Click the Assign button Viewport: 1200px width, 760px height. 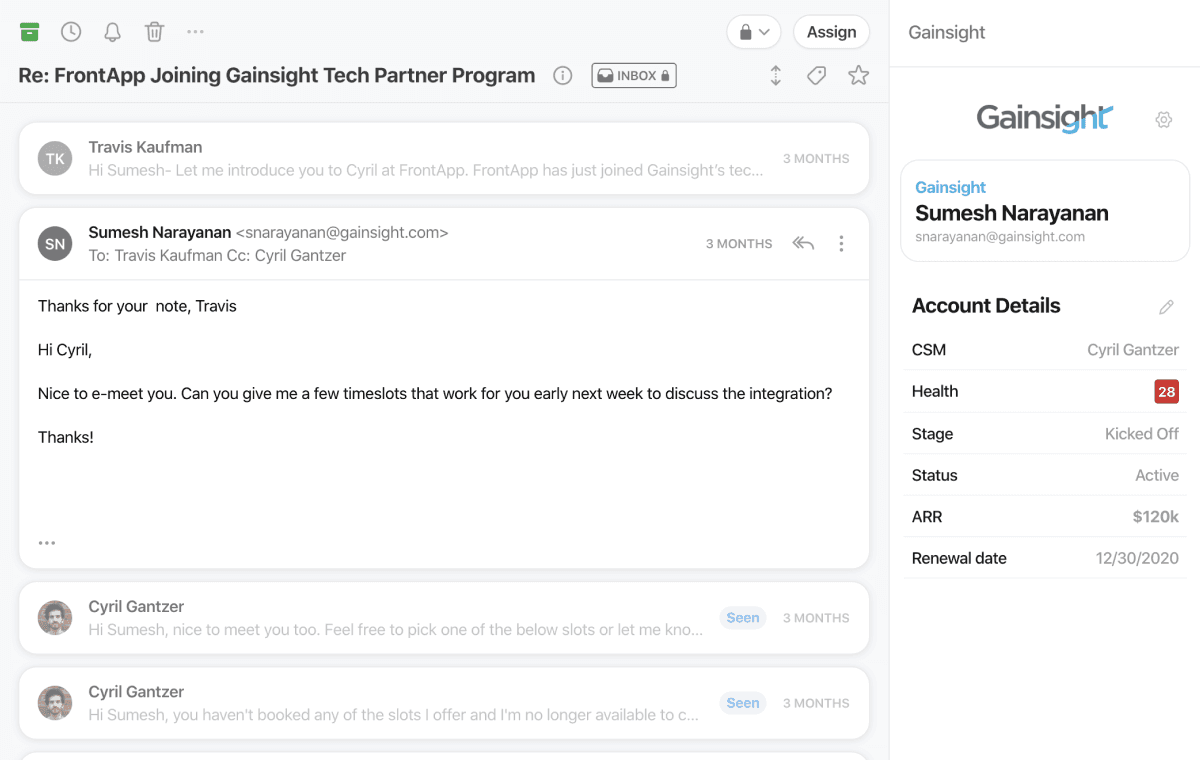click(831, 31)
